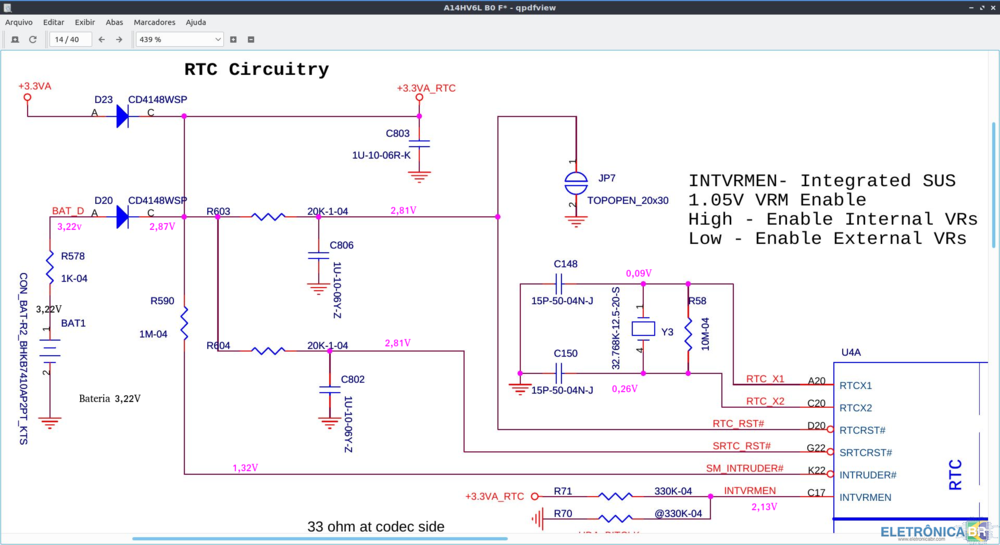1000x545 pixels.
Task: Expand the 439 % zoom dropdown
Action: tap(217, 40)
